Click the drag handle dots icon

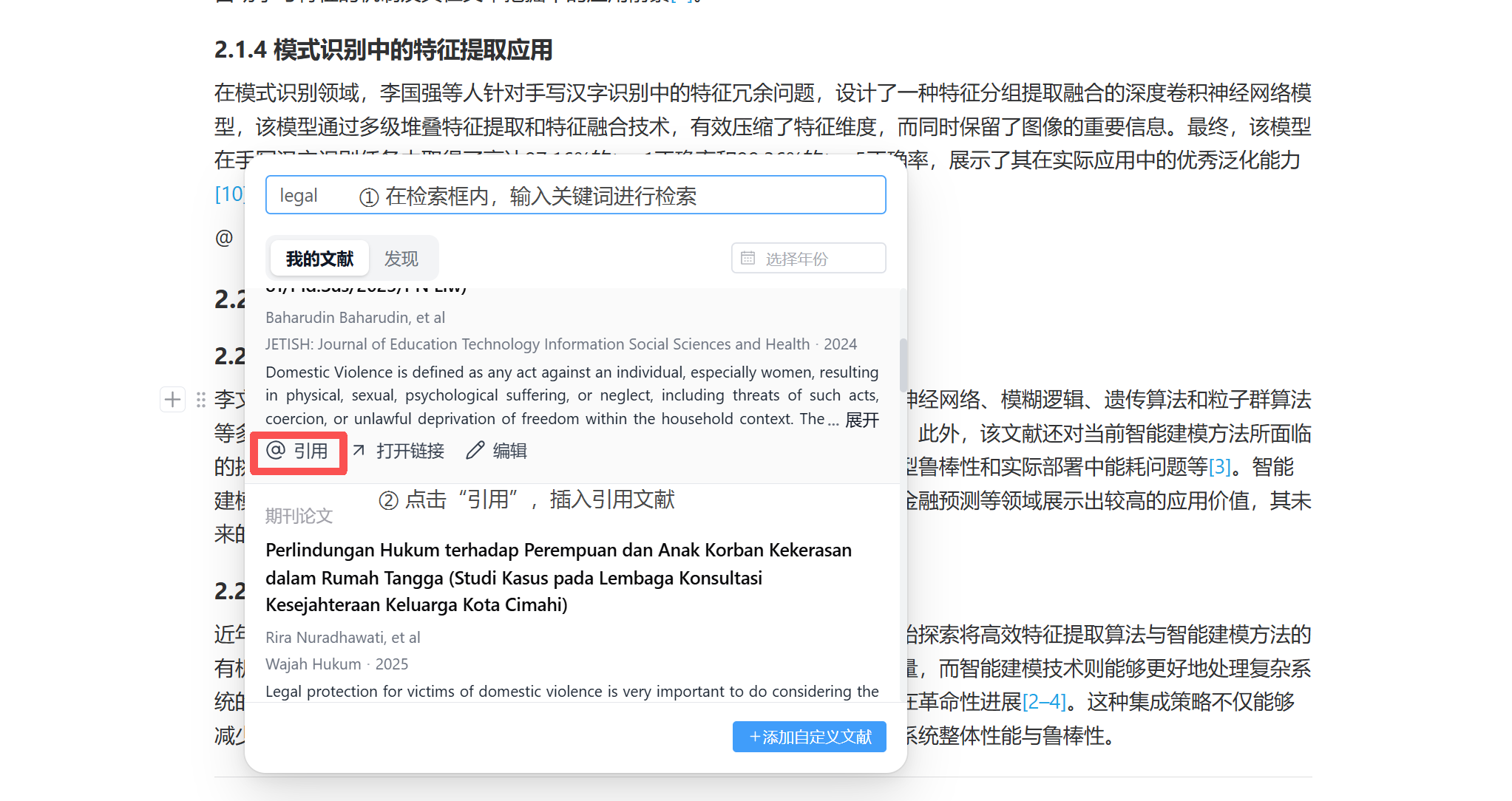tap(200, 400)
